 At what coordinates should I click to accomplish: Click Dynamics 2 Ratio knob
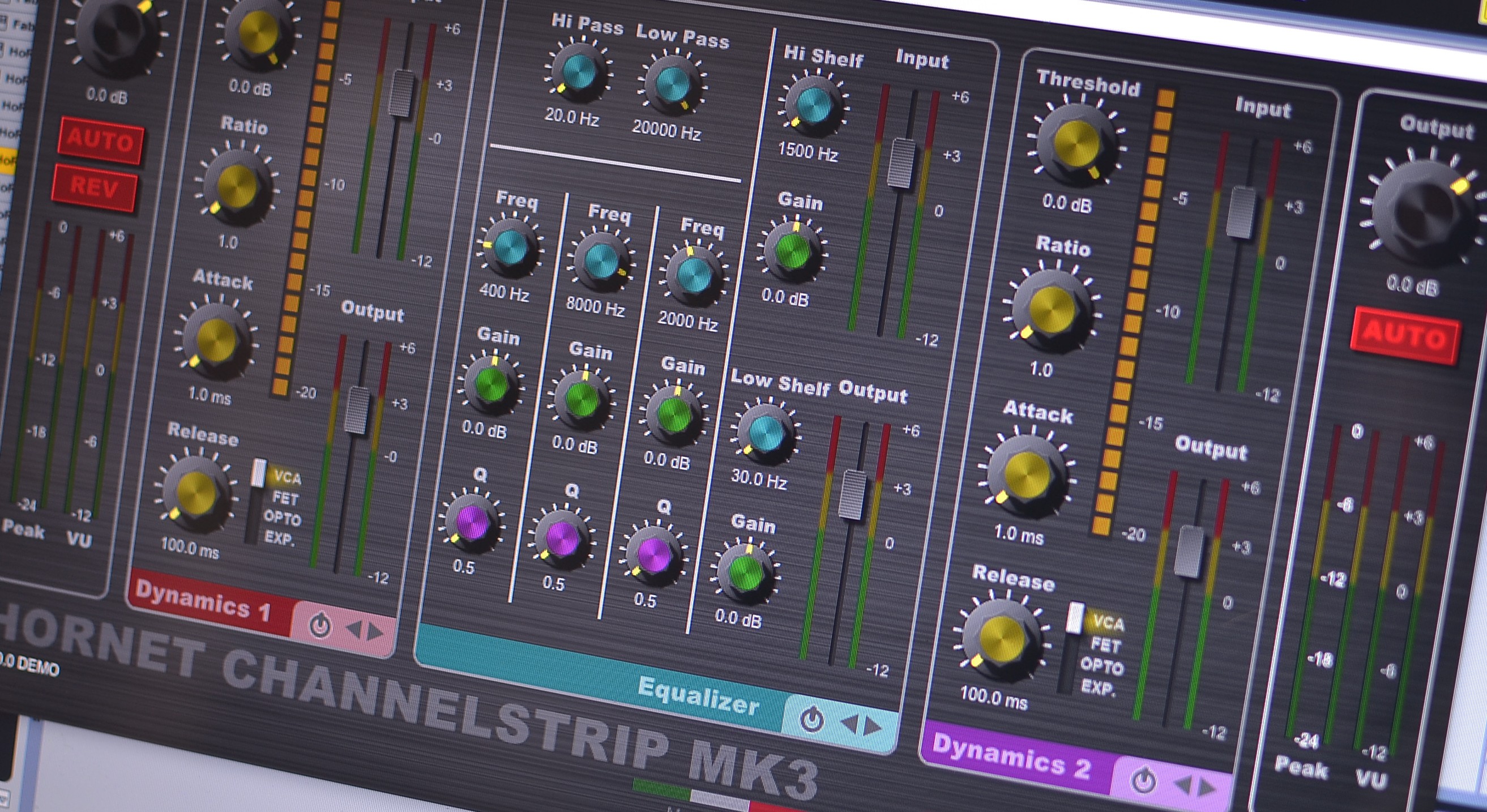(1052, 309)
